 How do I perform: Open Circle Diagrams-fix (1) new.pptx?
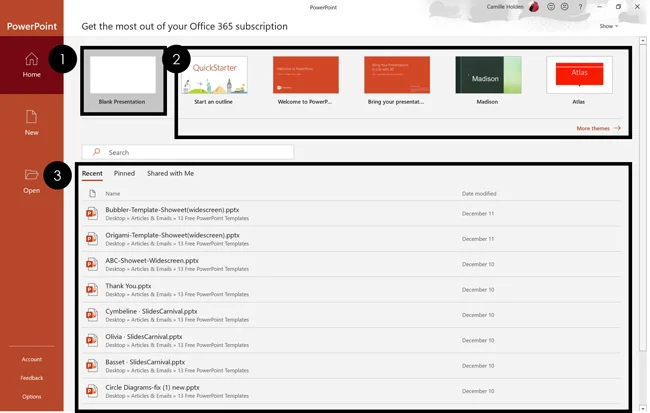pyautogui.click(x=152, y=387)
